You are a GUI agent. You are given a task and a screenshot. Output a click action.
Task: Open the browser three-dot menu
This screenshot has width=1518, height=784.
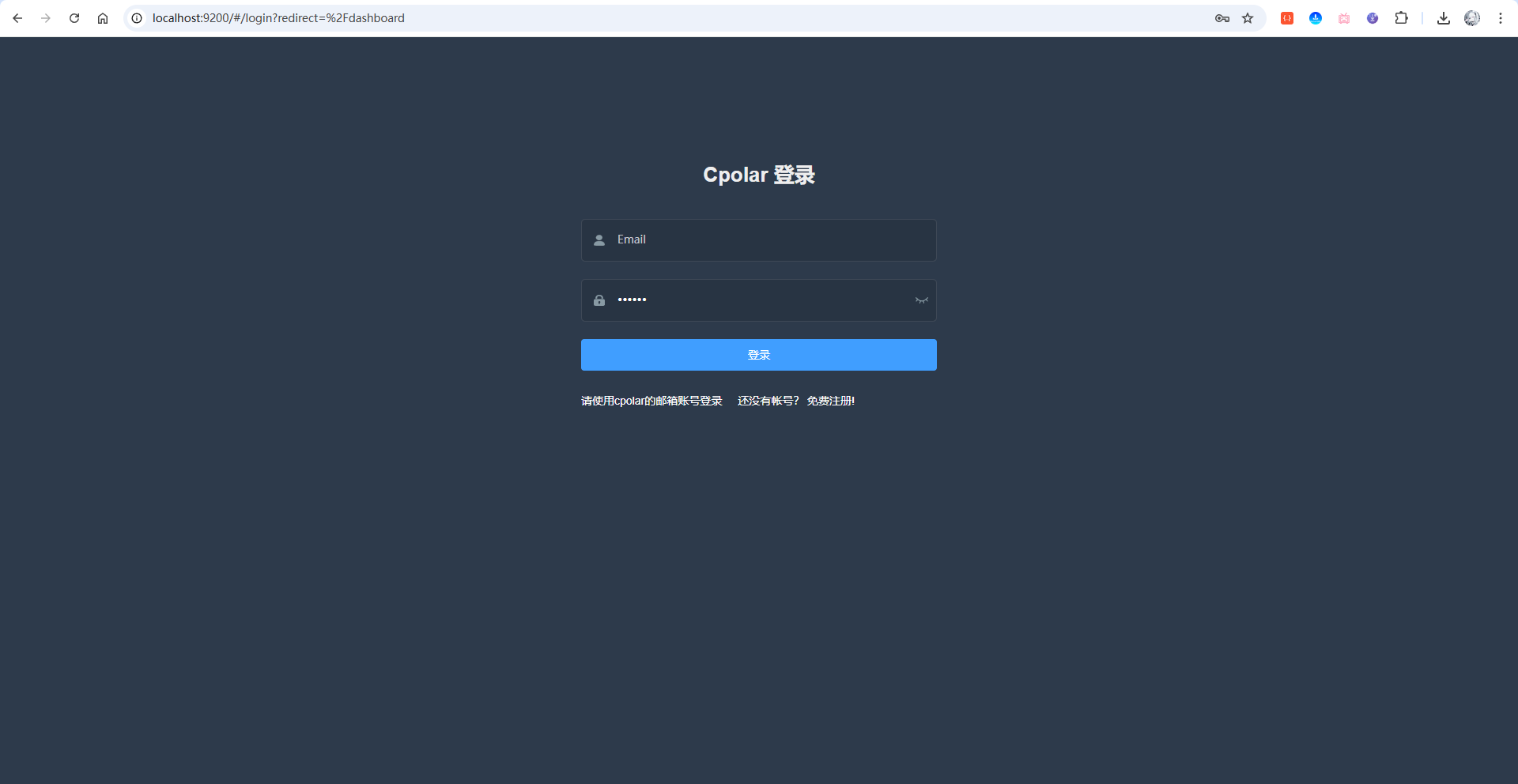coord(1501,18)
